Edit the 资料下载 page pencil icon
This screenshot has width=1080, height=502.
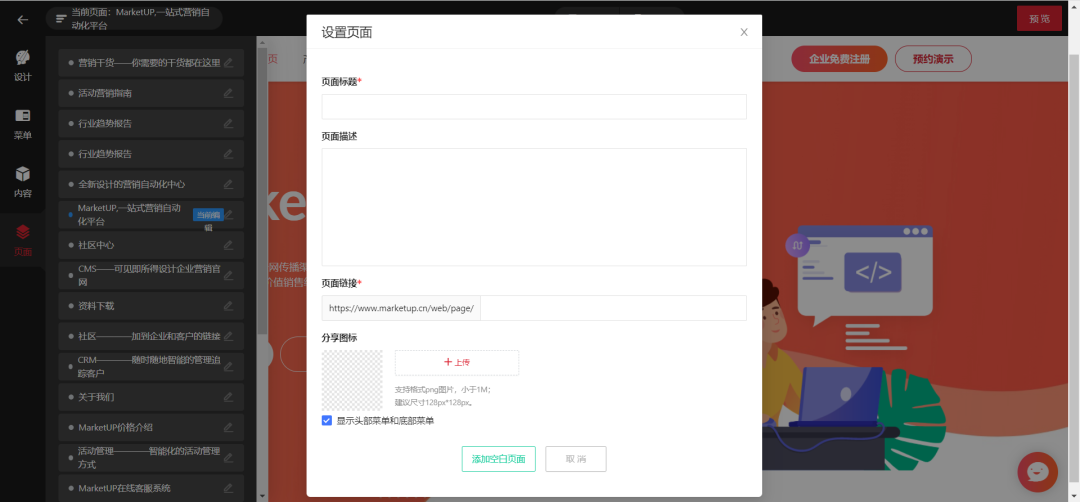[229, 305]
